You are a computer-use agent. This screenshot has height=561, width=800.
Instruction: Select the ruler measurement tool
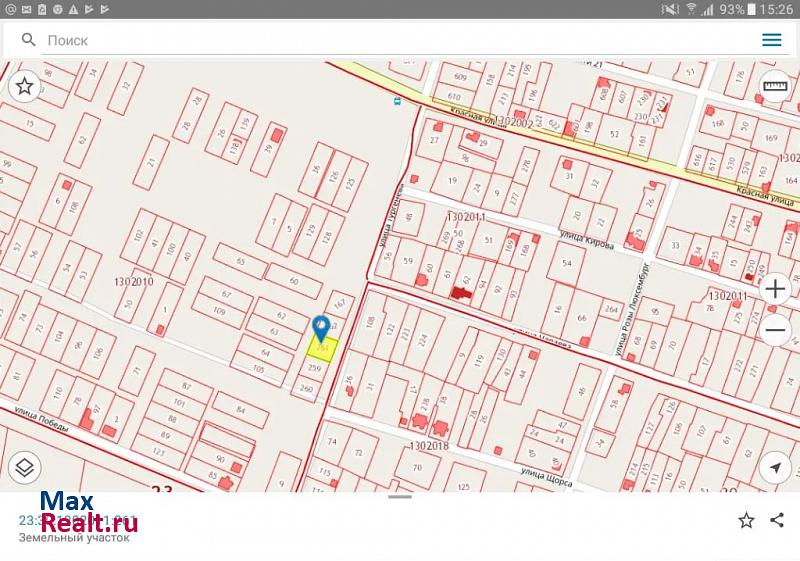click(x=775, y=87)
